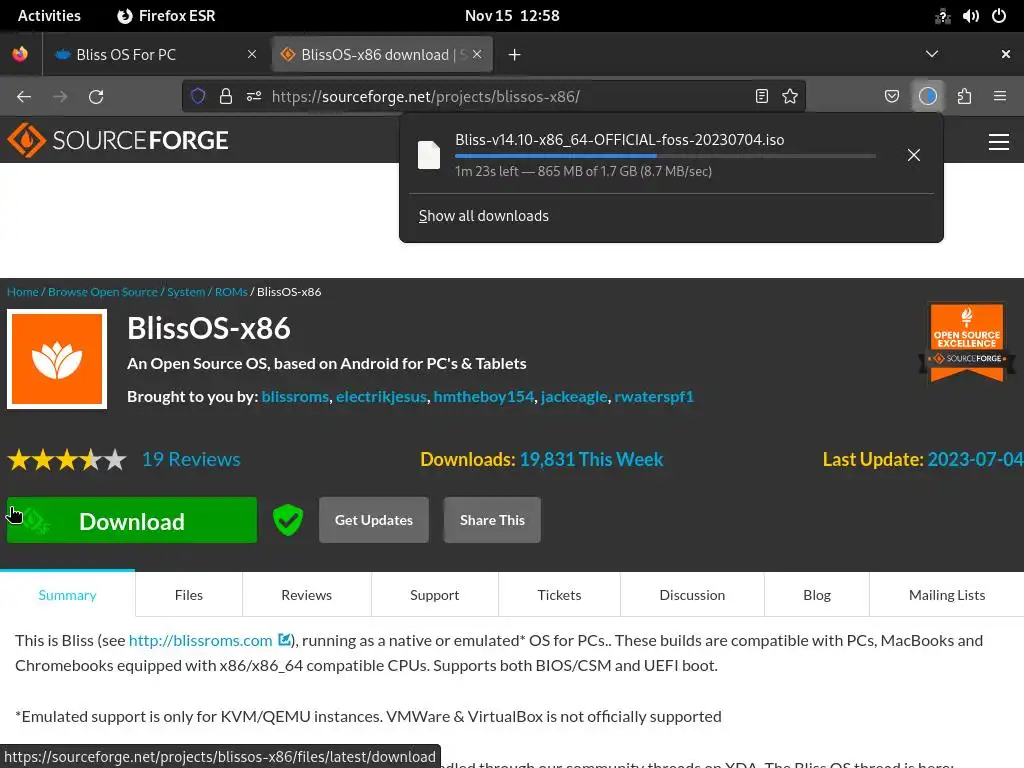Click the Bliss ISO download filename
The width and height of the screenshot is (1024, 768).
[x=619, y=140]
